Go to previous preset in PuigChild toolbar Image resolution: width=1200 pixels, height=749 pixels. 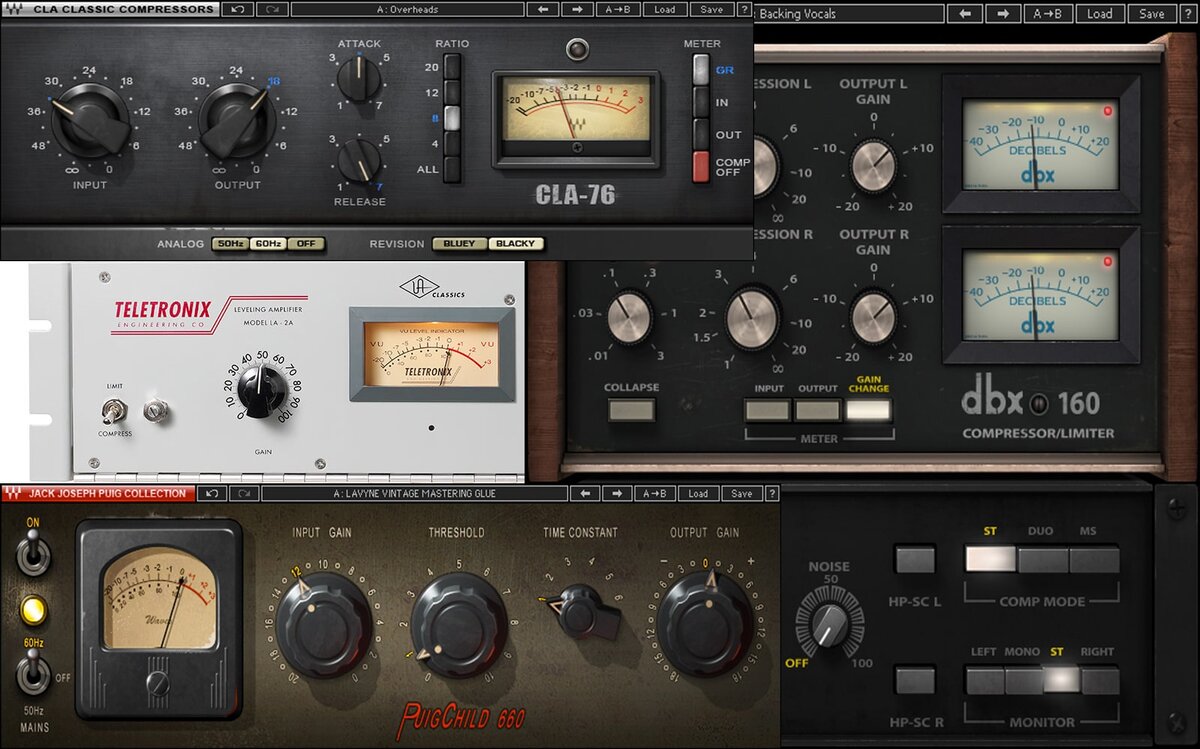tap(584, 493)
